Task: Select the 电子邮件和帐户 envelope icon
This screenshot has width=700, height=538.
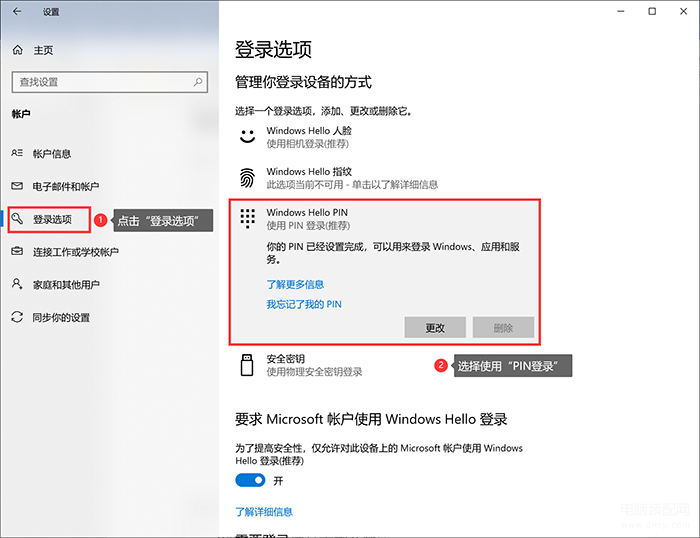Action: (17, 186)
